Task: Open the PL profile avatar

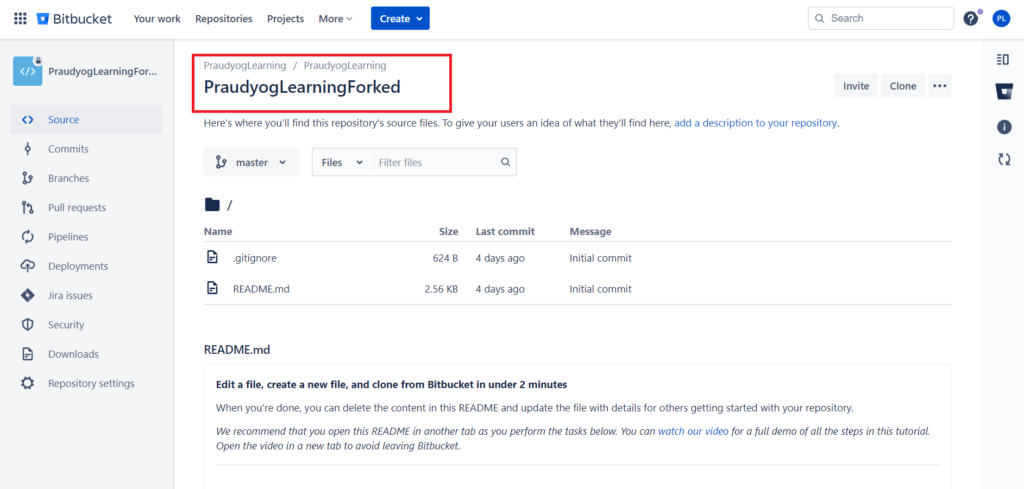Action: [1001, 18]
